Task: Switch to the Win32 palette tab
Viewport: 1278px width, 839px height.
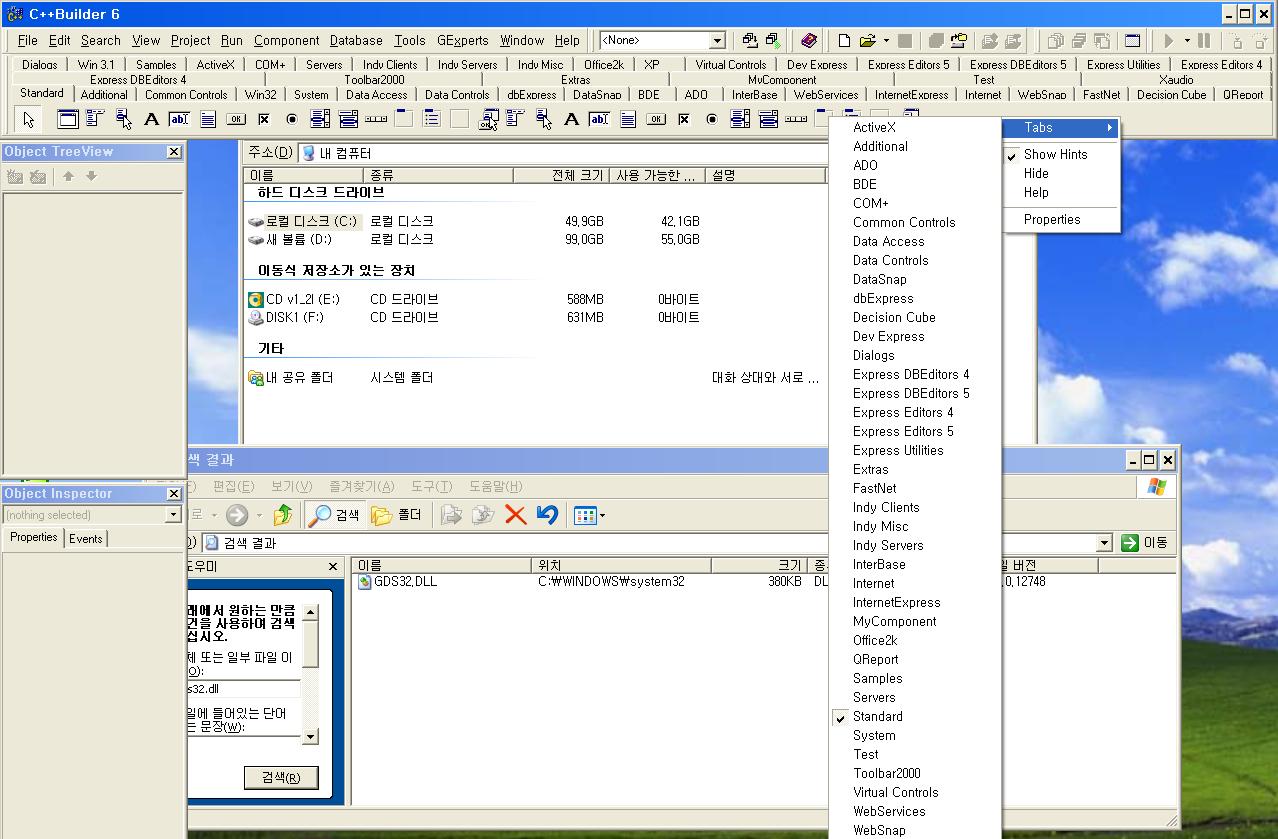Action: click(x=261, y=96)
